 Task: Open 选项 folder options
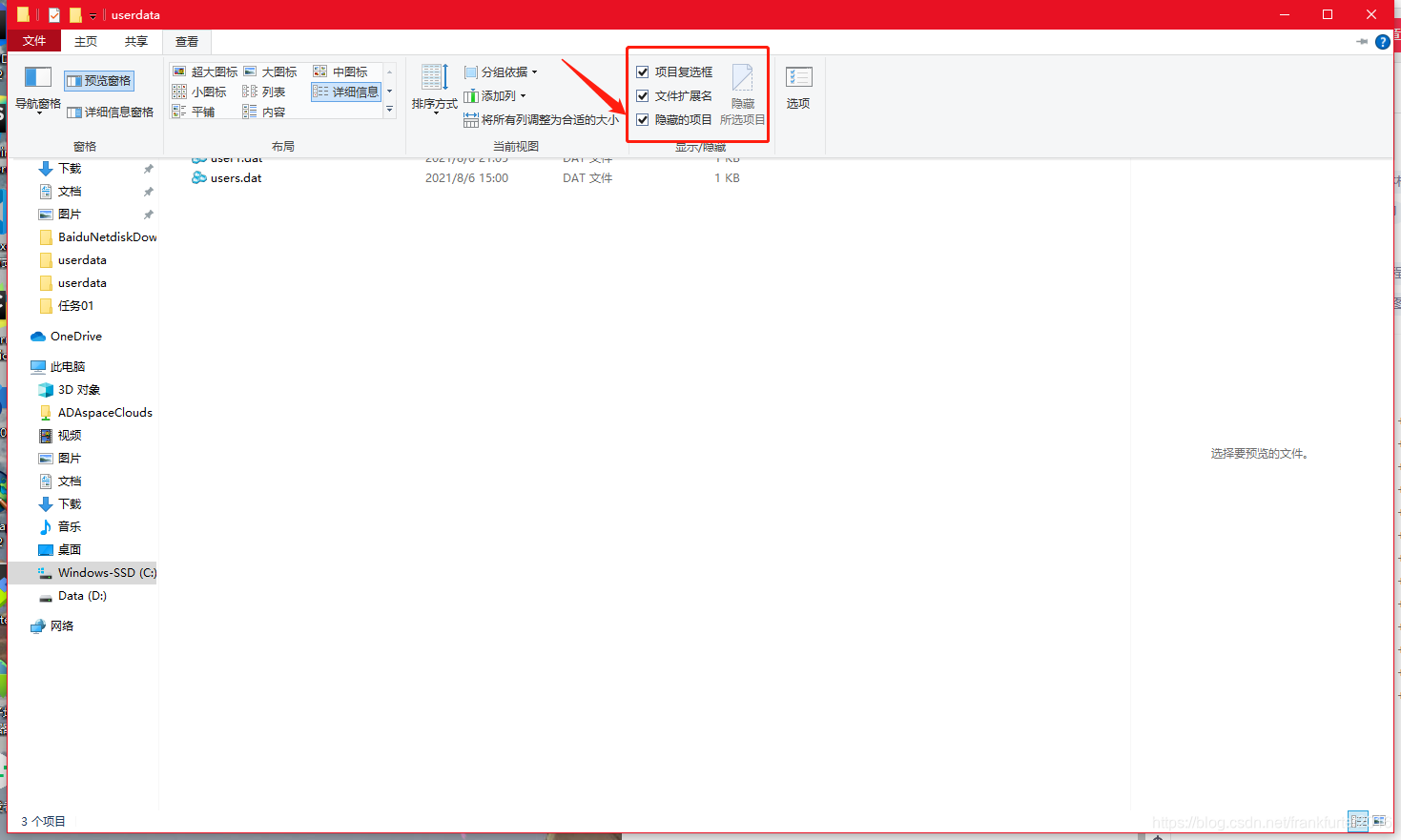[798, 88]
